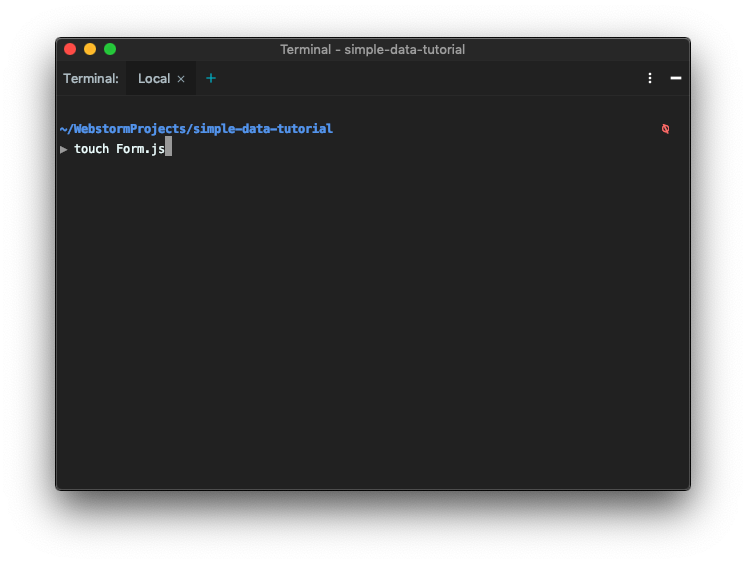Hide the terminal panel with the dash icon

[x=676, y=78]
